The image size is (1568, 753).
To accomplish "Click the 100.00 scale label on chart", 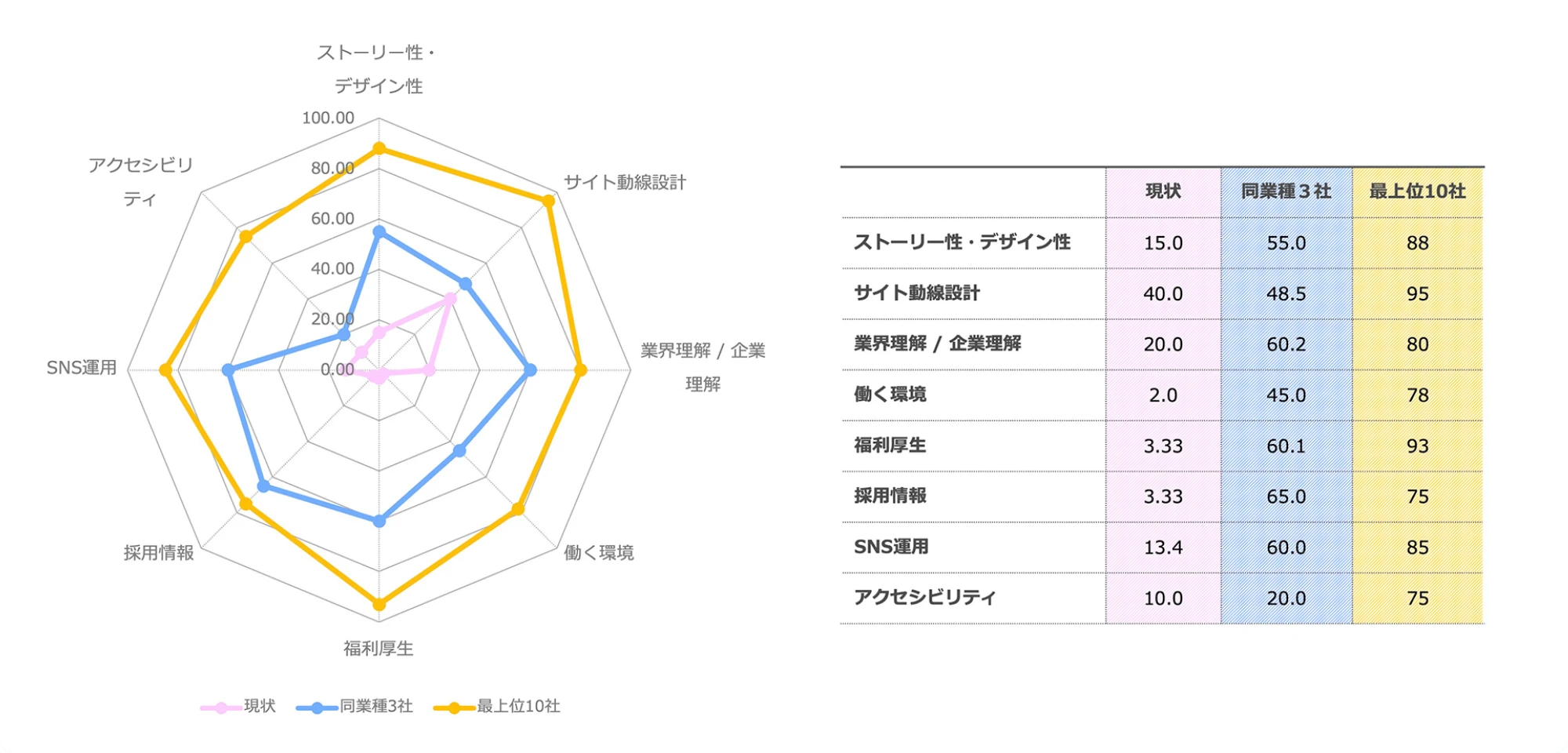I will pyautogui.click(x=328, y=118).
